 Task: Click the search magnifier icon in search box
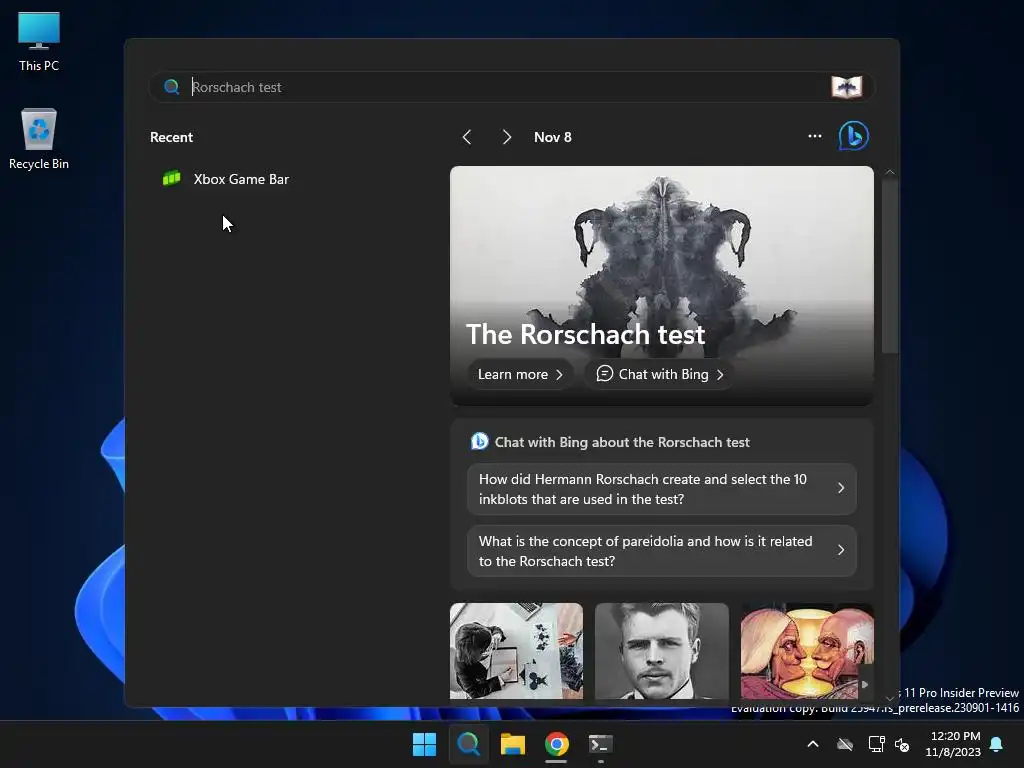[172, 87]
